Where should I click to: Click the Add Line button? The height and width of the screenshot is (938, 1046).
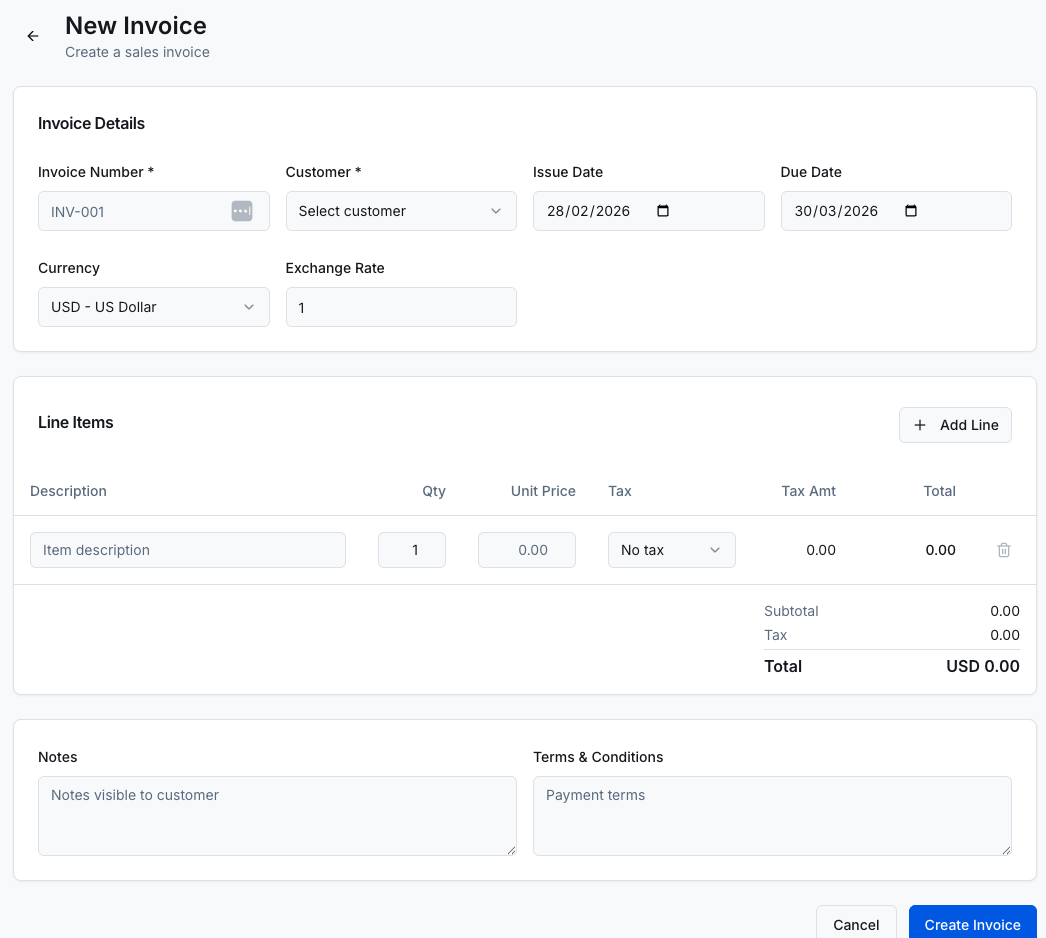click(956, 425)
